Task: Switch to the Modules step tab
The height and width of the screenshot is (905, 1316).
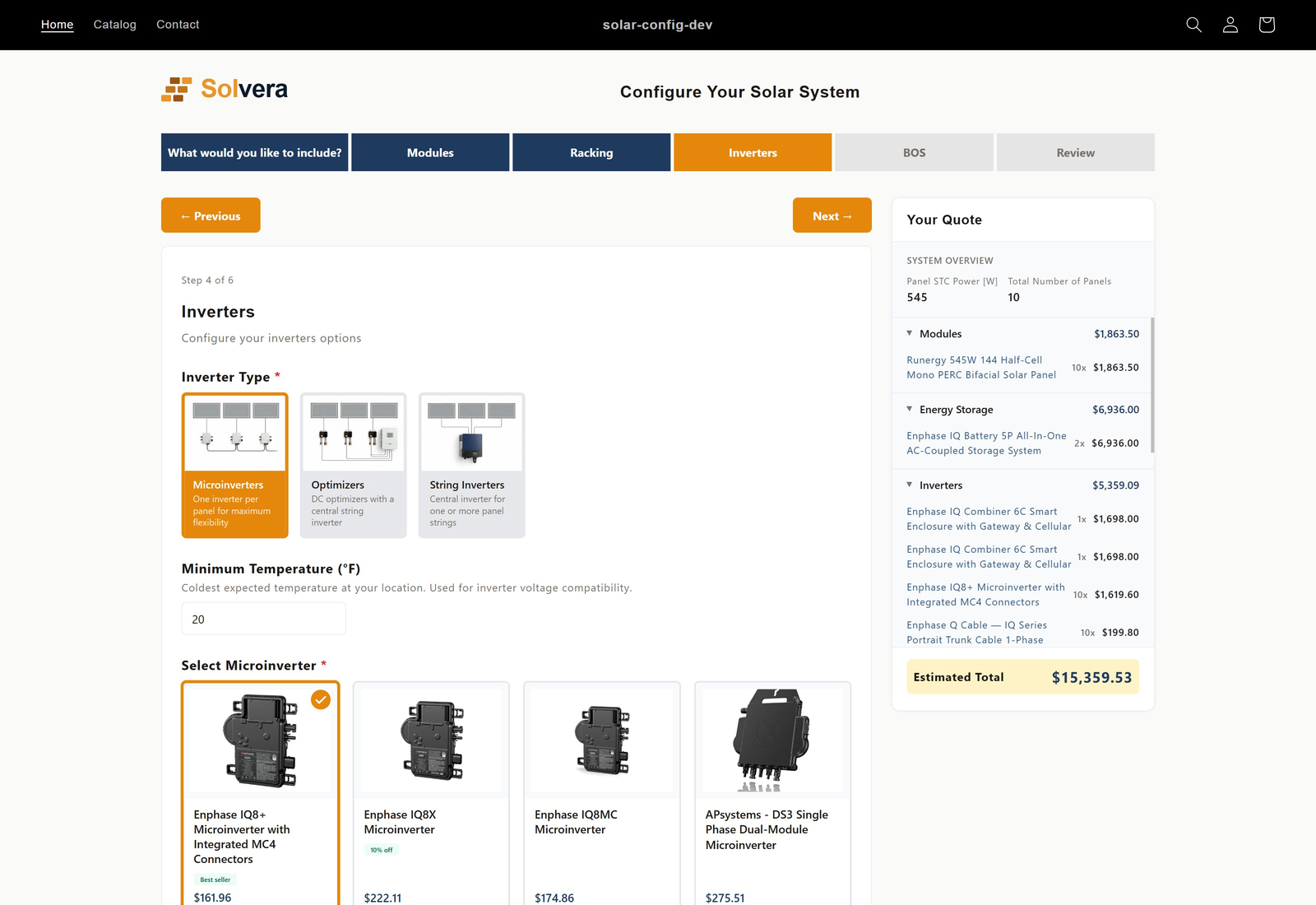Action: (430, 152)
